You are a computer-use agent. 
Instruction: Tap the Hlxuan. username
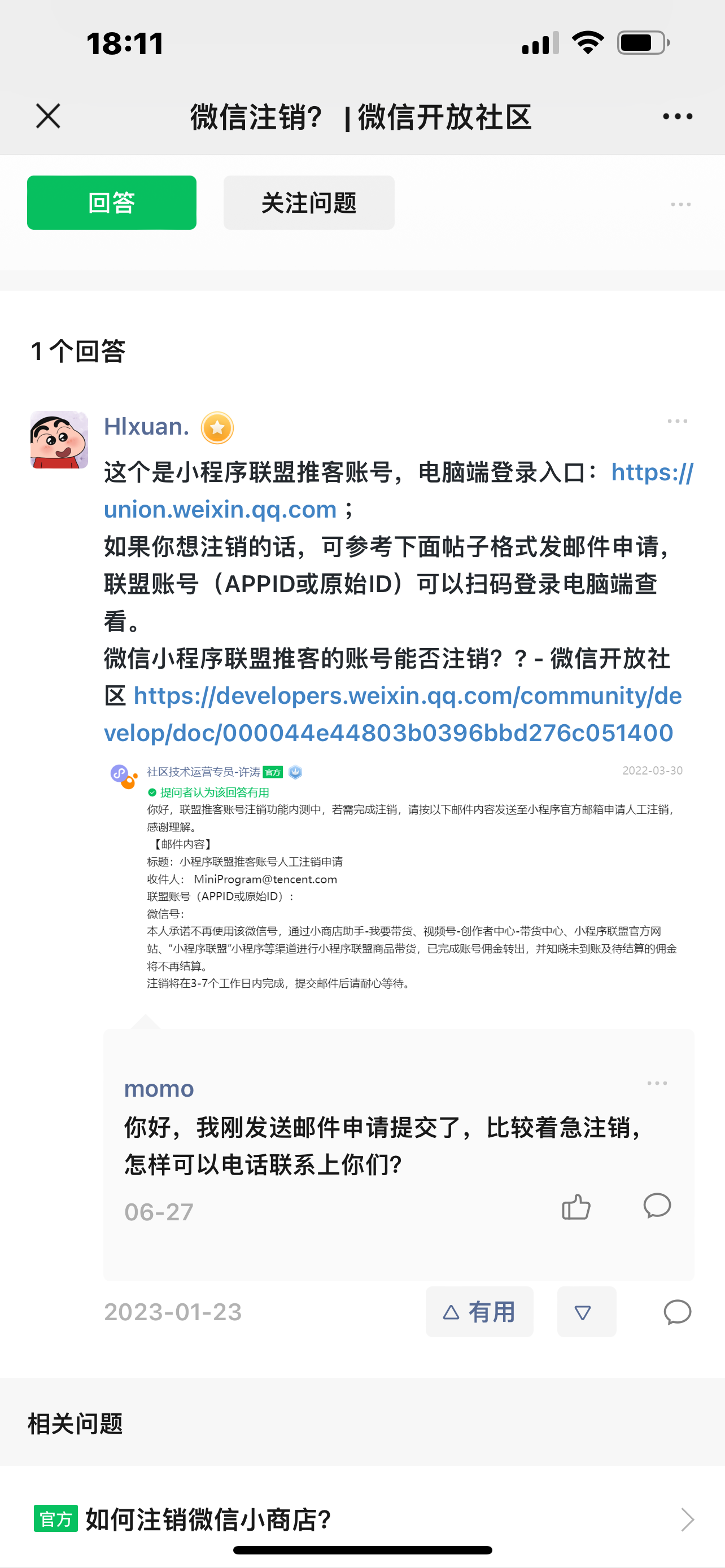[147, 427]
